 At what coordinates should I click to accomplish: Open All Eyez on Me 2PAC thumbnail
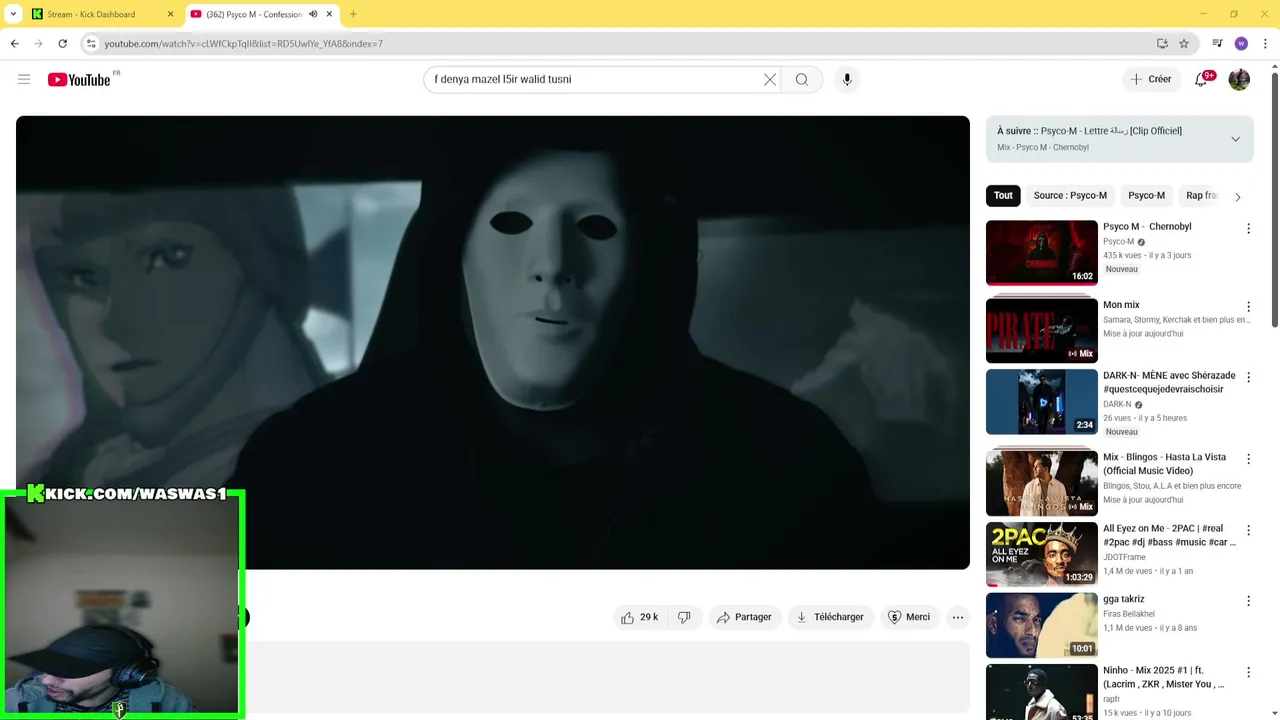[x=1042, y=554]
